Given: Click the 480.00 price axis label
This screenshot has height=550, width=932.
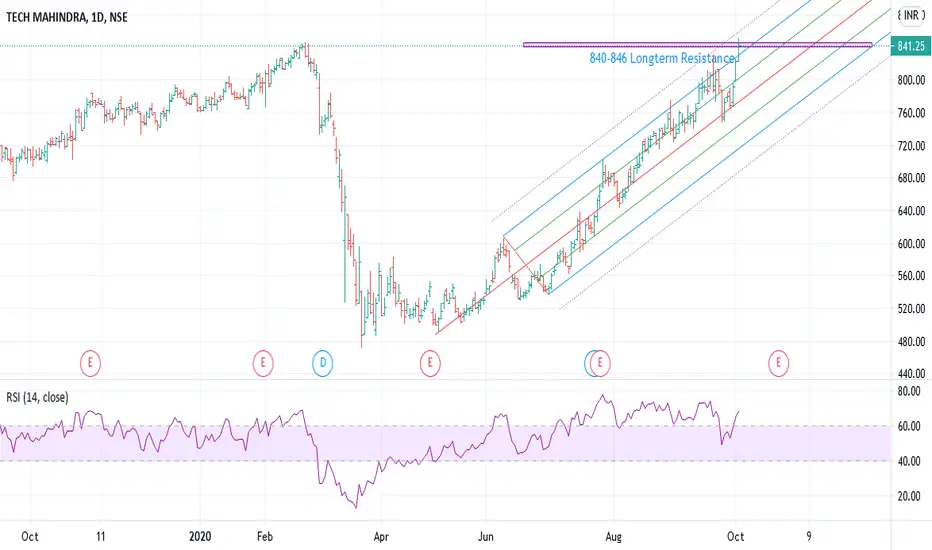Looking at the screenshot, I should click(x=911, y=341).
